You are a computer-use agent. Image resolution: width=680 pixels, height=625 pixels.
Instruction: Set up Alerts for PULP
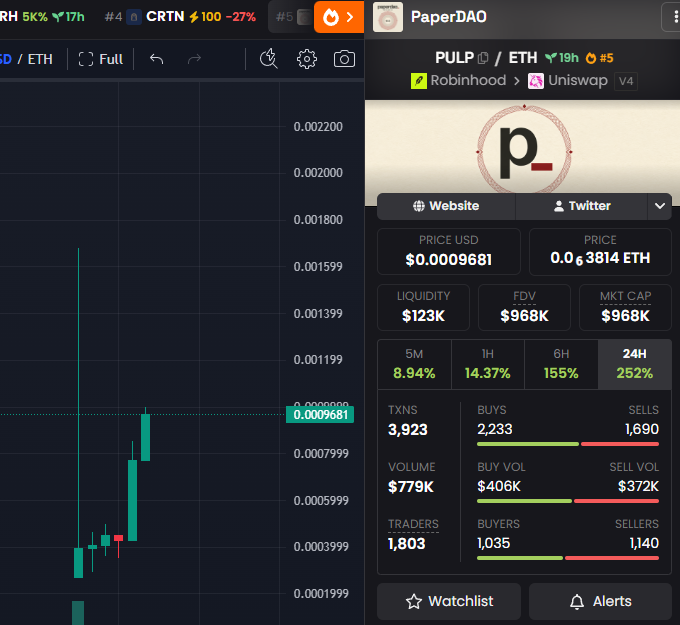pyautogui.click(x=600, y=601)
